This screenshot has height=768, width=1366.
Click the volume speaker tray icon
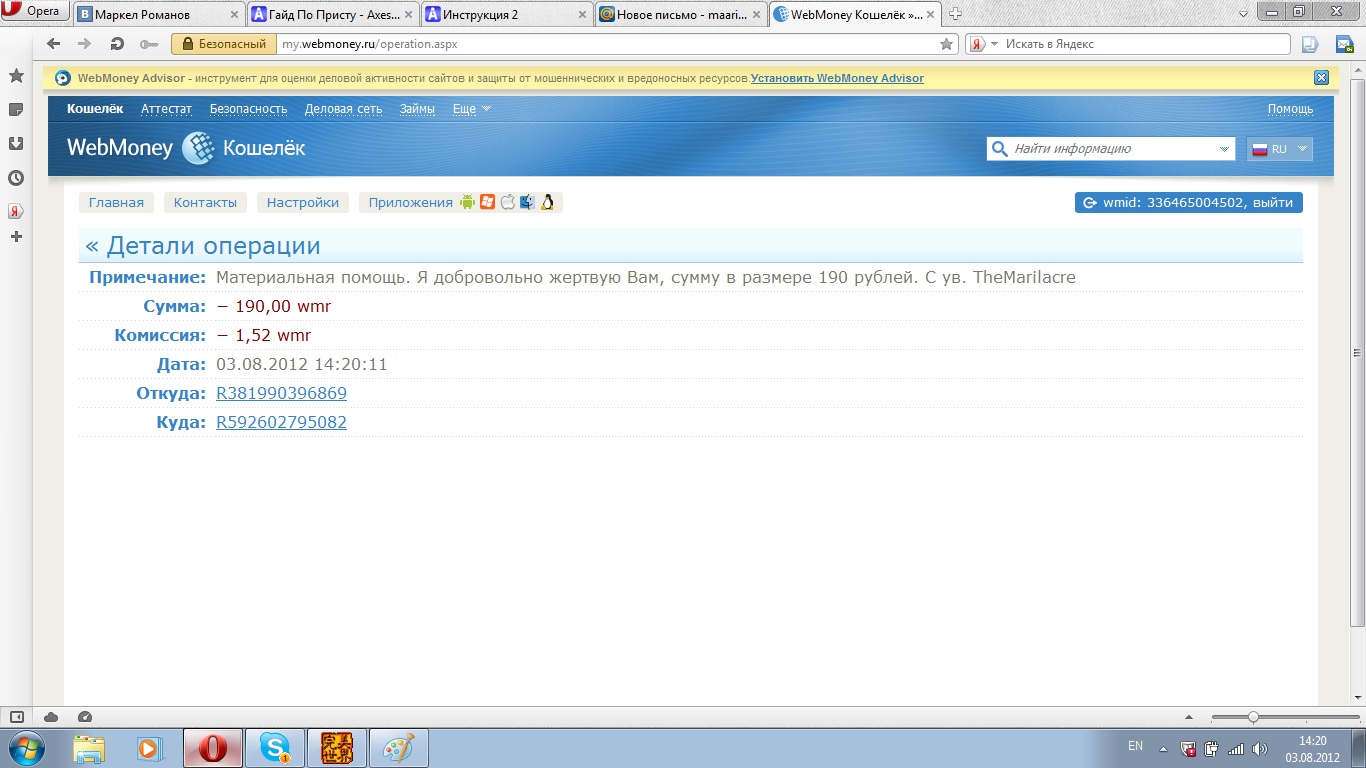(1260, 749)
